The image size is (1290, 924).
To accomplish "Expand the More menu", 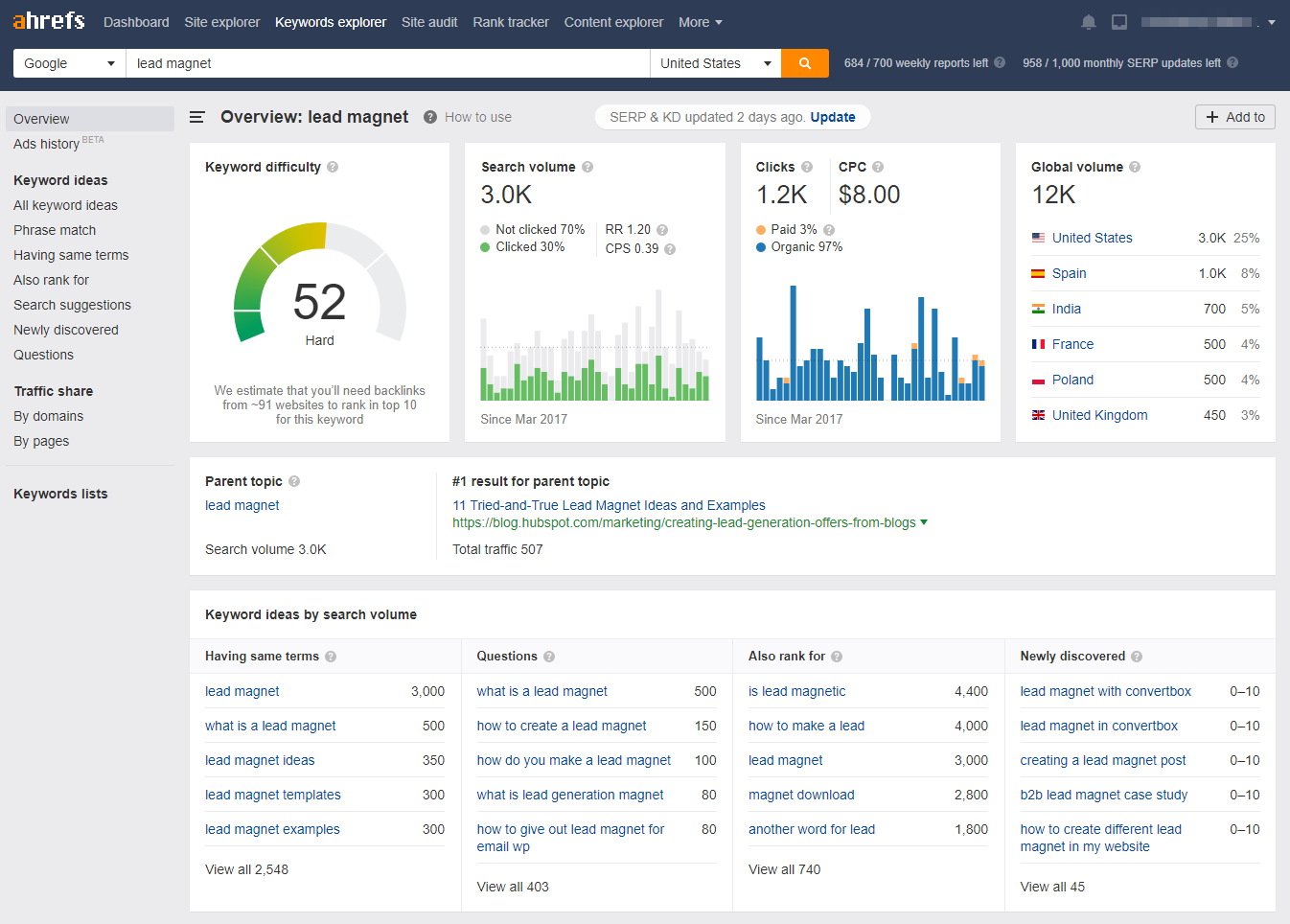I will point(701,22).
